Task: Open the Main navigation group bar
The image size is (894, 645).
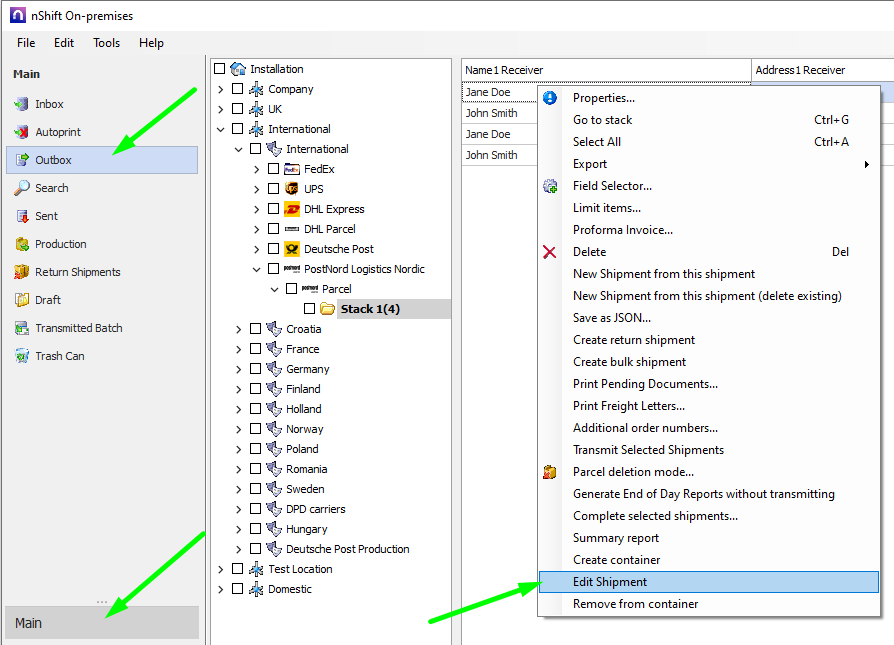Action: 102,623
